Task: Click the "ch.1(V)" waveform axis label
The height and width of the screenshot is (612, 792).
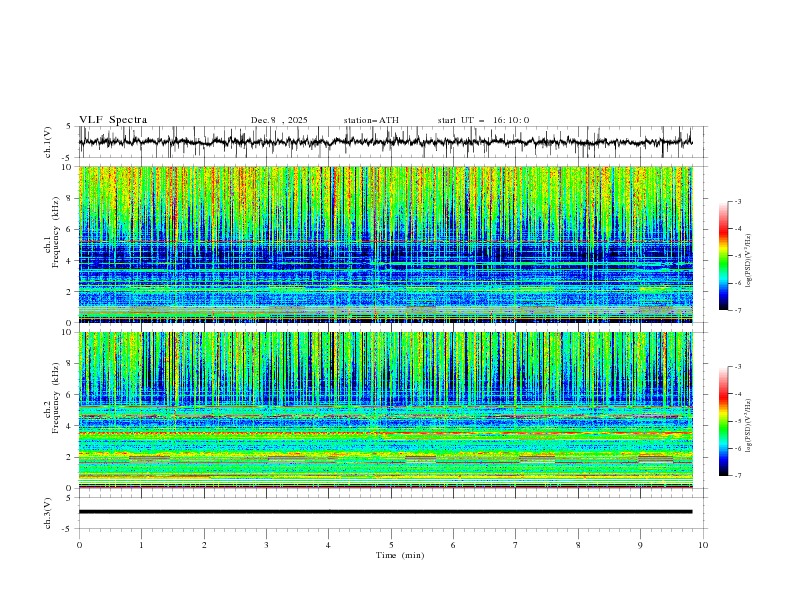Action: coord(48,142)
